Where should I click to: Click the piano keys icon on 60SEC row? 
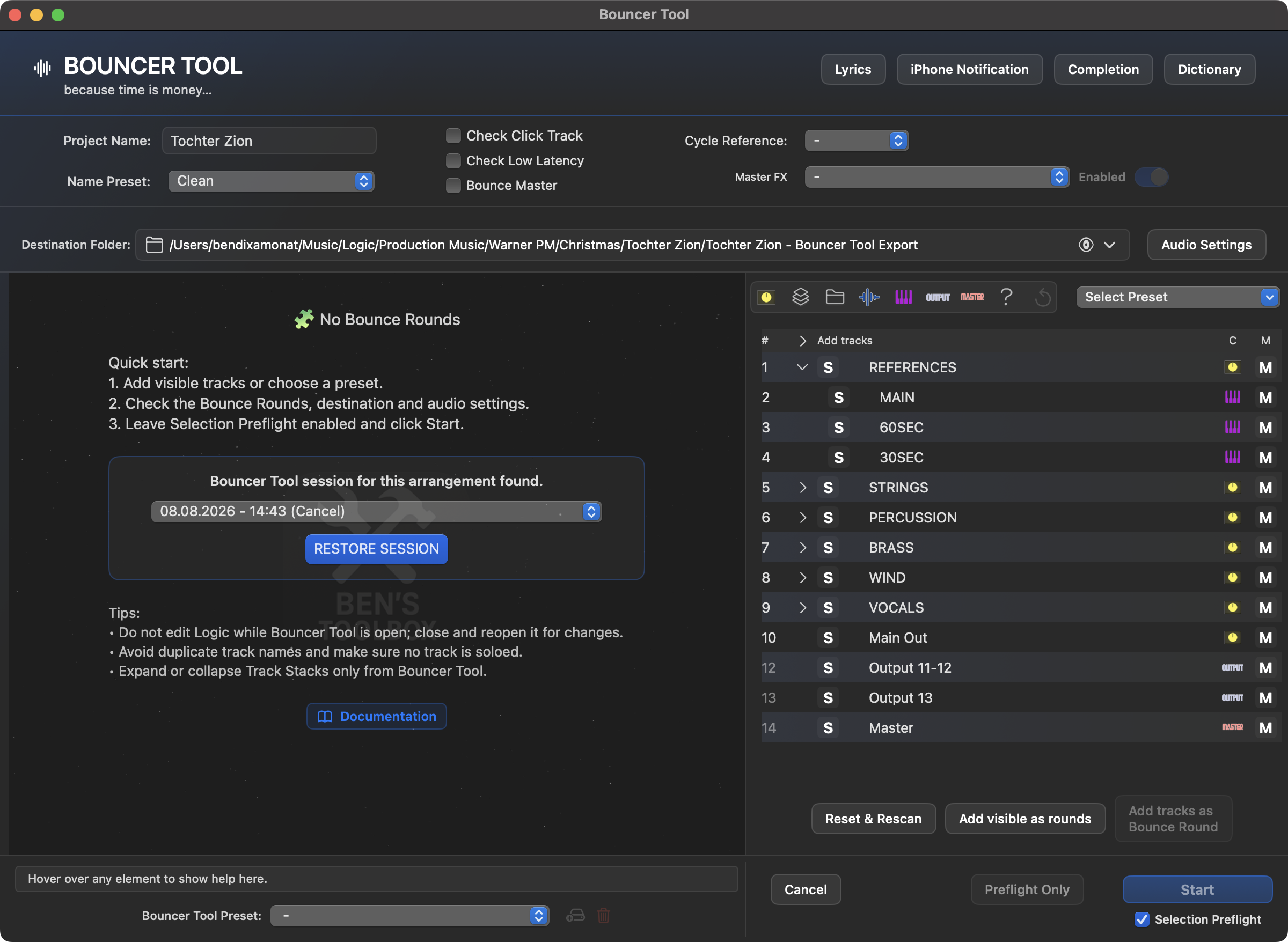(1232, 428)
